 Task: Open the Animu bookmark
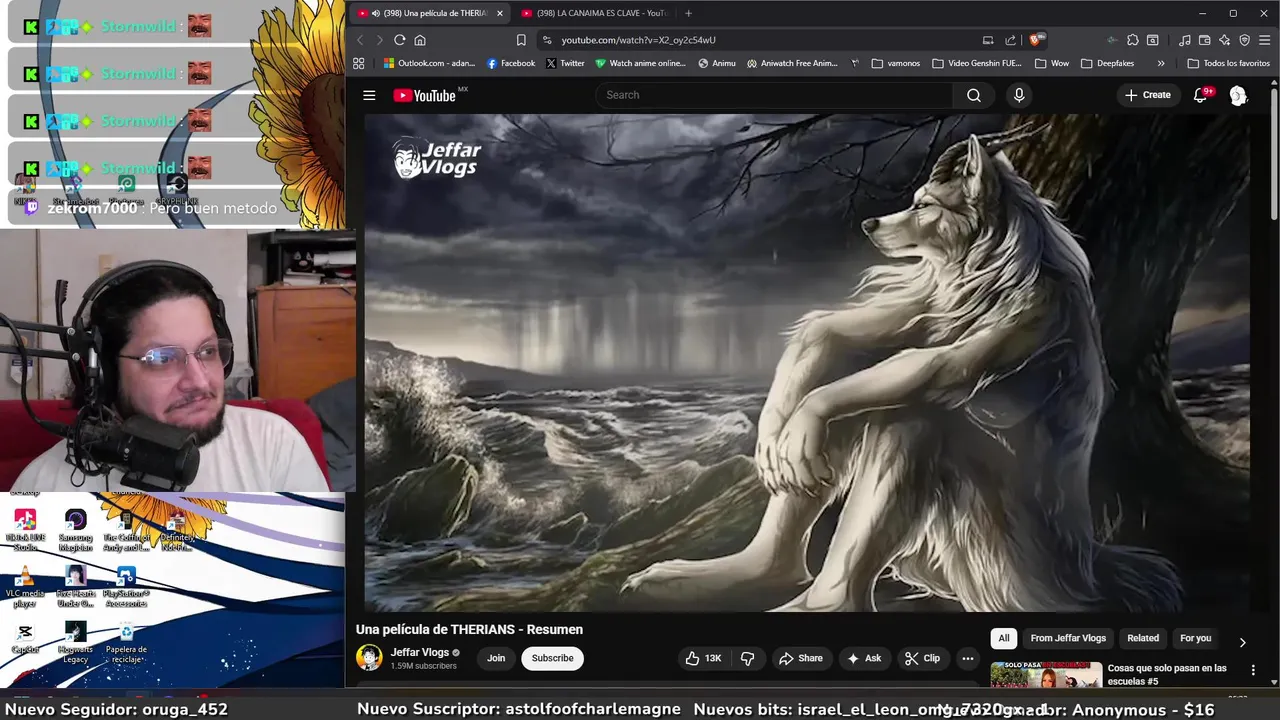point(717,63)
